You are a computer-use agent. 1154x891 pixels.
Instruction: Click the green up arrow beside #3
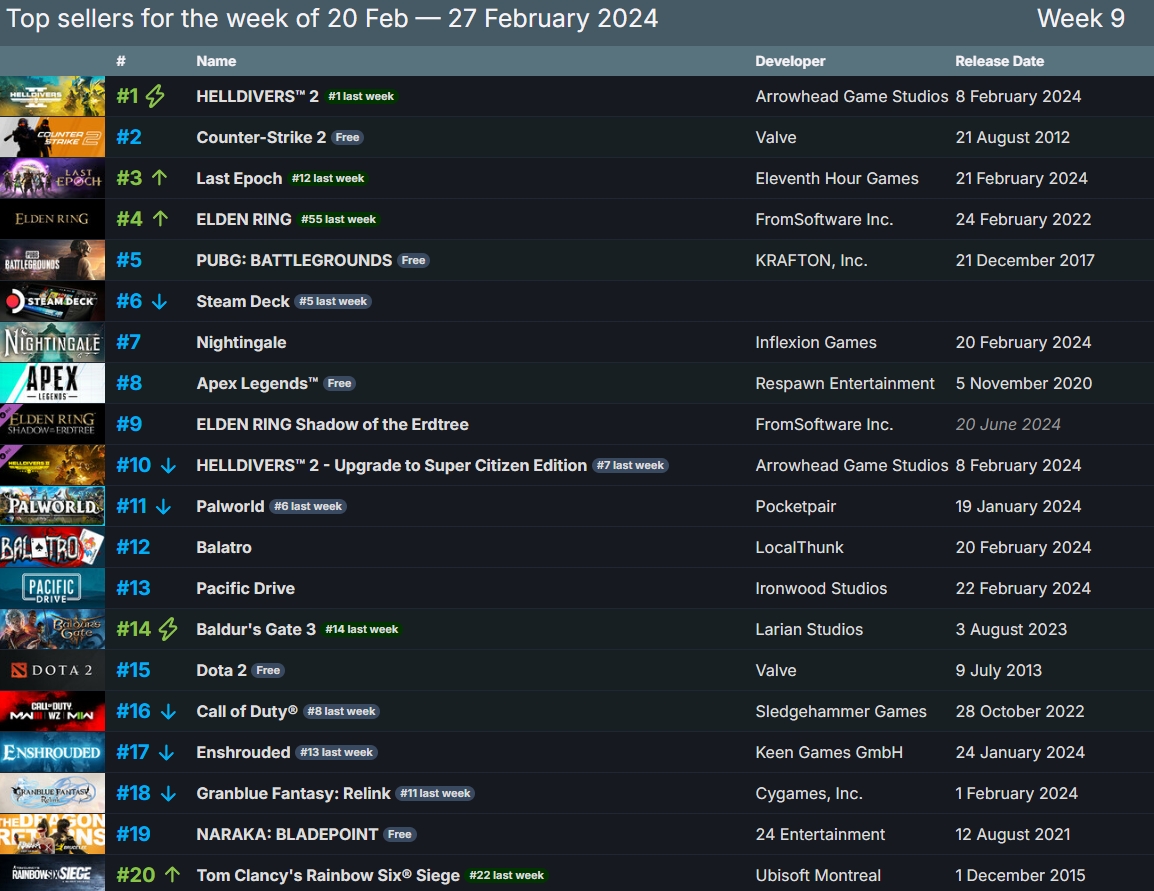pyautogui.click(x=160, y=178)
